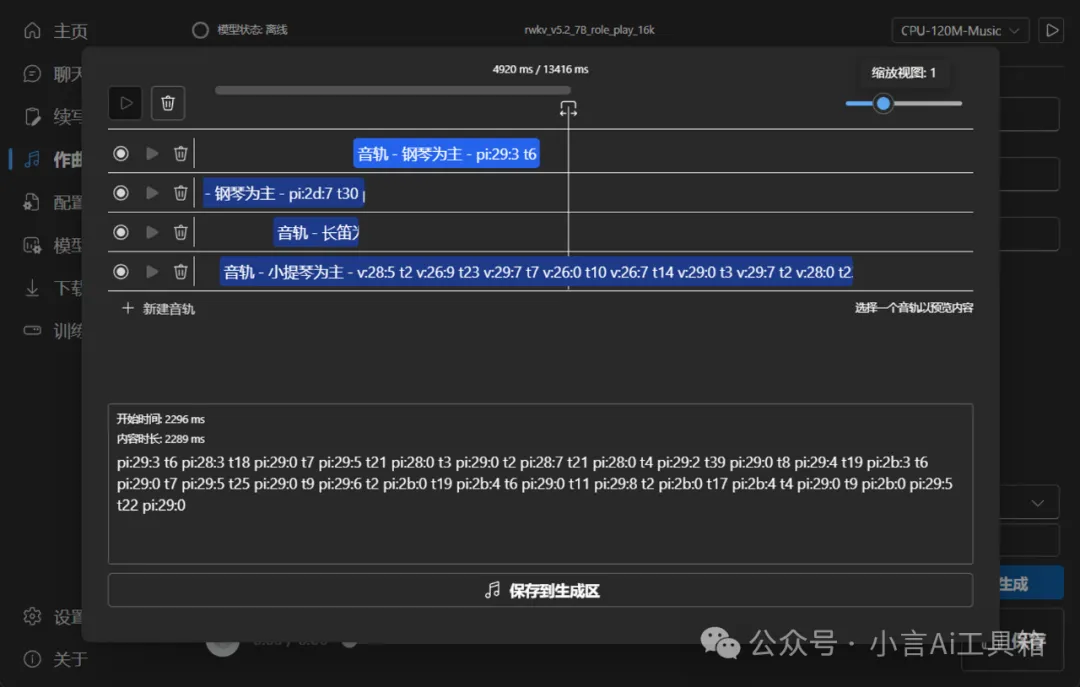Viewport: 1080px width, 687px height.
Task: Click the 保存到生成区 button
Action: 540,591
